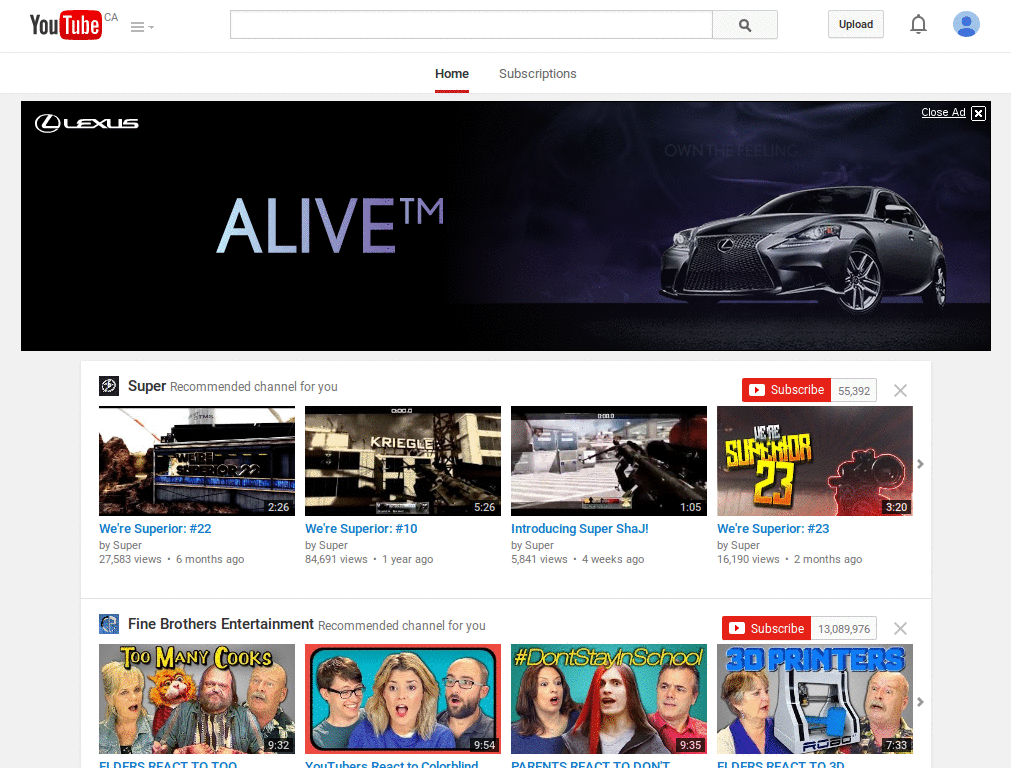Switch to the Home tab

pos(452,74)
